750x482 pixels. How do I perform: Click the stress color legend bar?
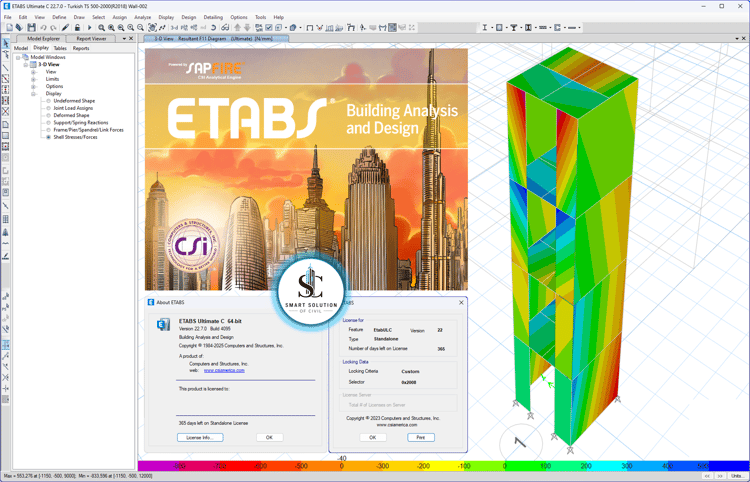tap(443, 466)
